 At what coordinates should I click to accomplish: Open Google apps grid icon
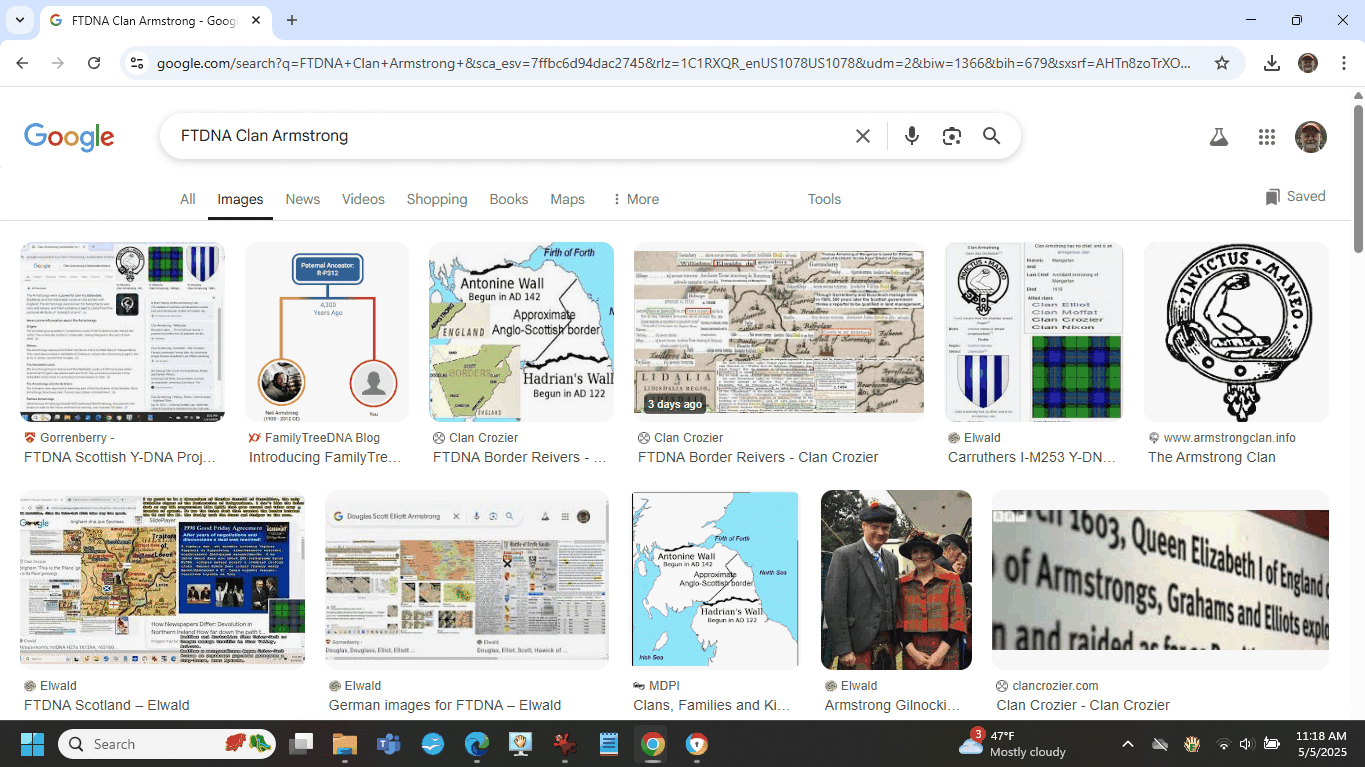point(1267,137)
